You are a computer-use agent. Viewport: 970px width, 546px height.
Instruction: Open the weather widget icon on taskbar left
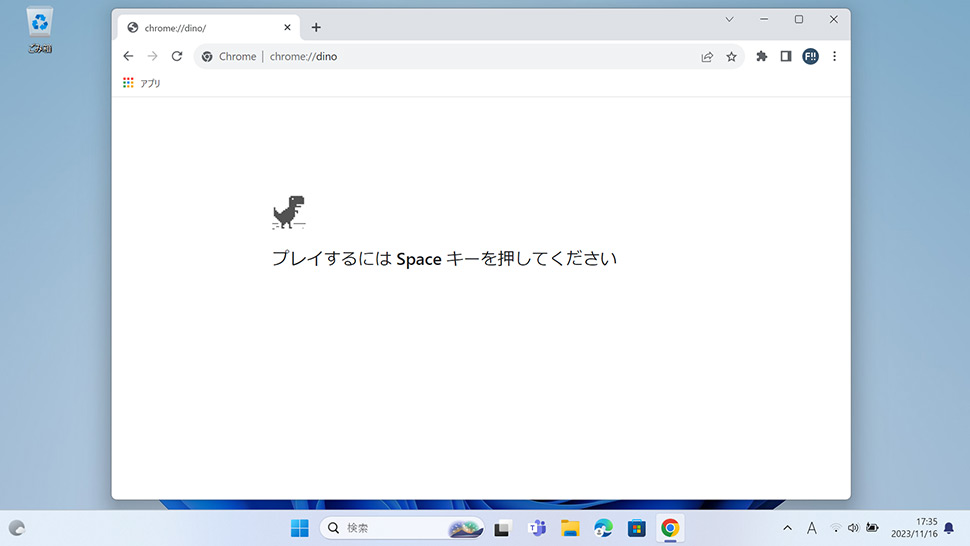pos(17,528)
